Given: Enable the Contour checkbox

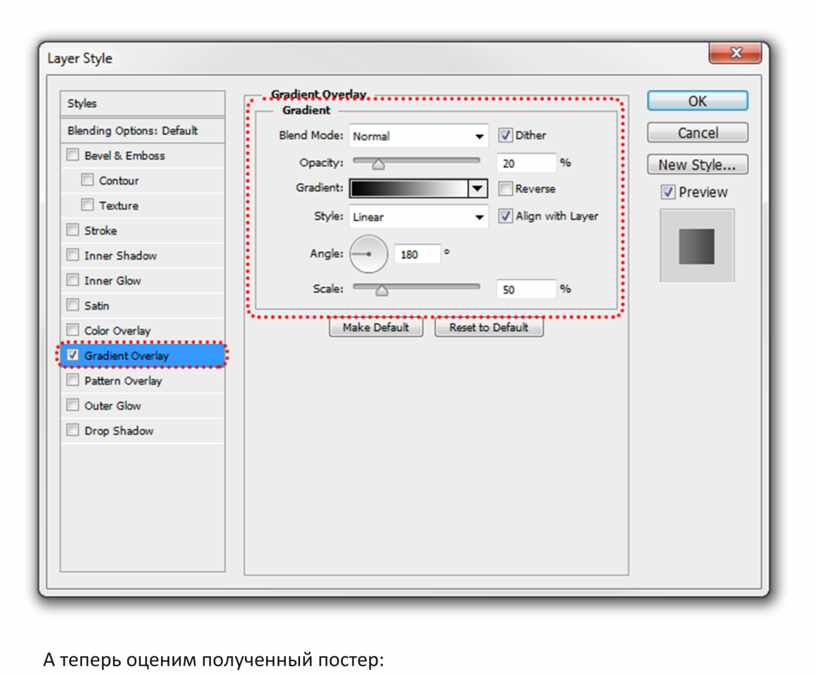Looking at the screenshot, I should (87, 180).
